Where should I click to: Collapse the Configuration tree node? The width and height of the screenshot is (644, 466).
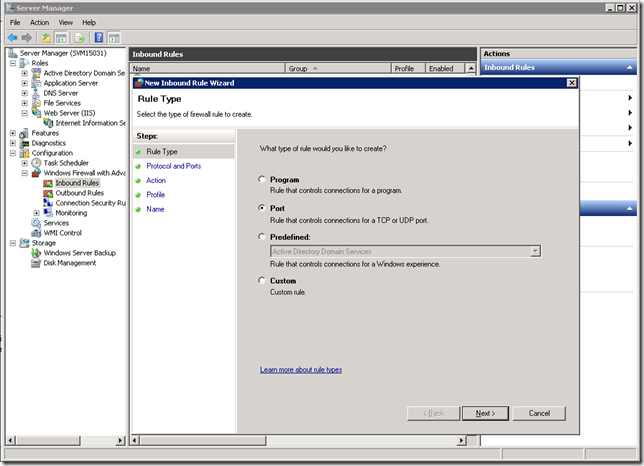(x=13, y=153)
